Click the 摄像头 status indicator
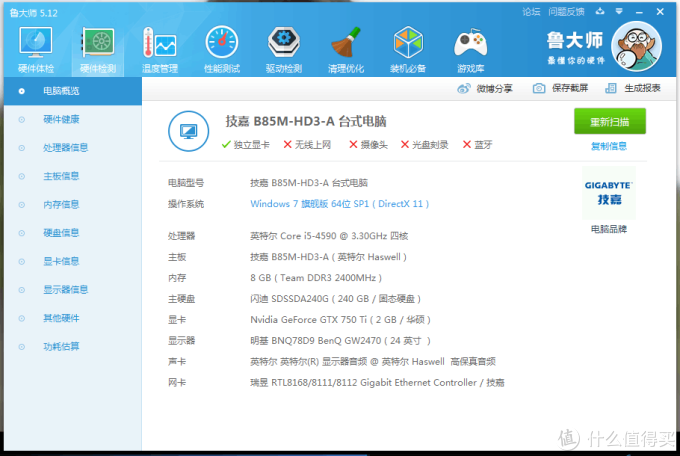Image resolution: width=680 pixels, height=456 pixels. coord(369,145)
